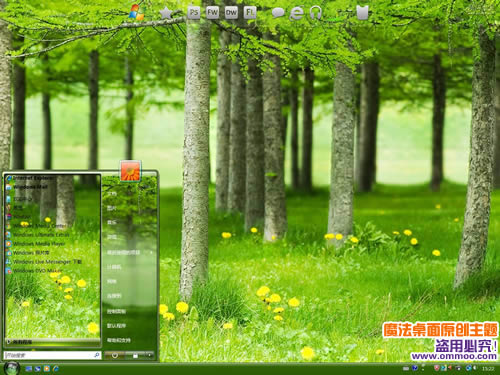Open Internet Explorer from the dock's e icon

click(296, 13)
